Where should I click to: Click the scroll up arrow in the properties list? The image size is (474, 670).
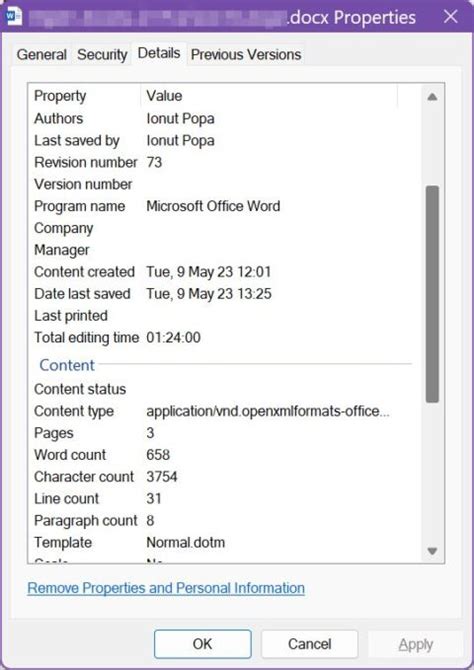432,97
